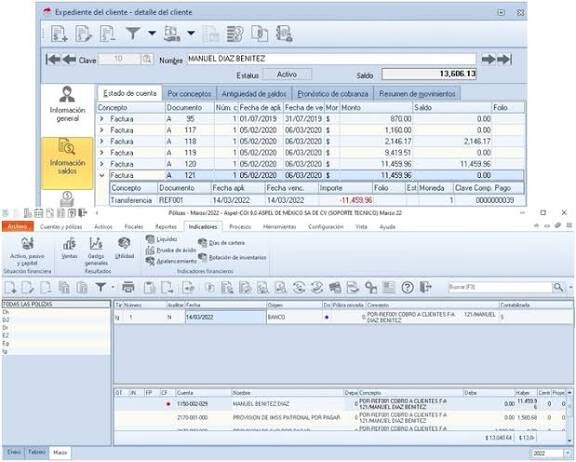Click the Utilidad indicator icon
This screenshot has width=576, height=462.
(x=124, y=248)
